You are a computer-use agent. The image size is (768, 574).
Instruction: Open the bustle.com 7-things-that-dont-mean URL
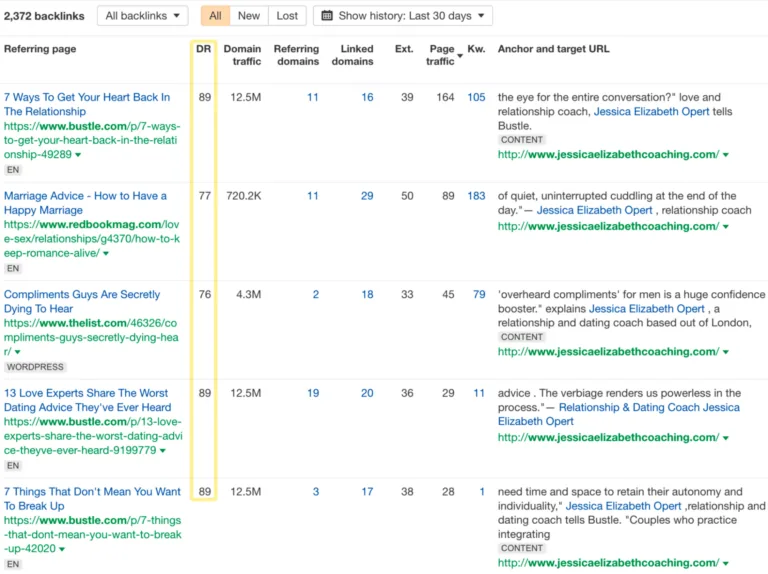click(x=93, y=534)
